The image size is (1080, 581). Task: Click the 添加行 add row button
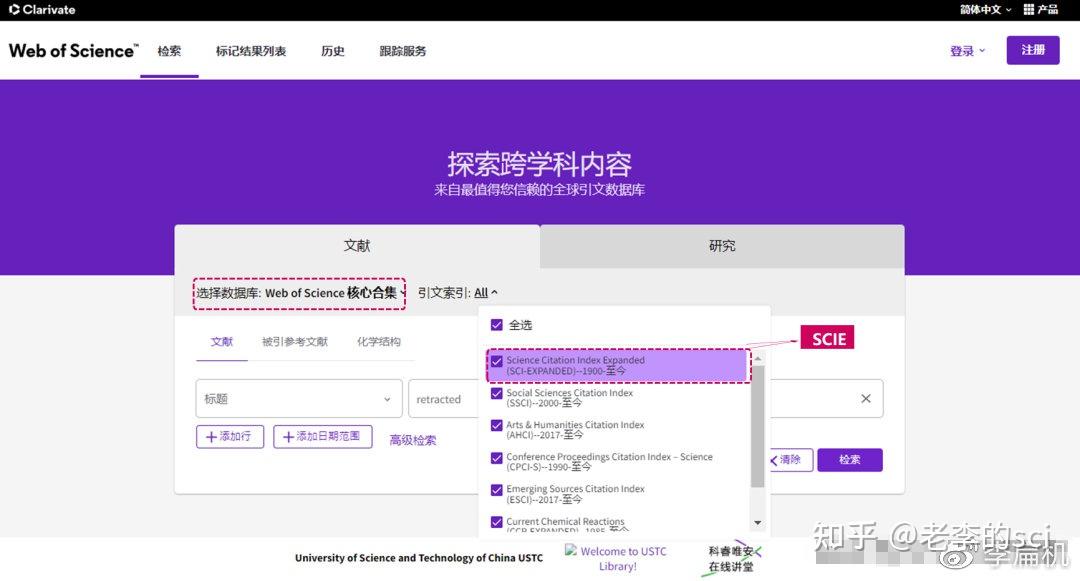(229, 436)
